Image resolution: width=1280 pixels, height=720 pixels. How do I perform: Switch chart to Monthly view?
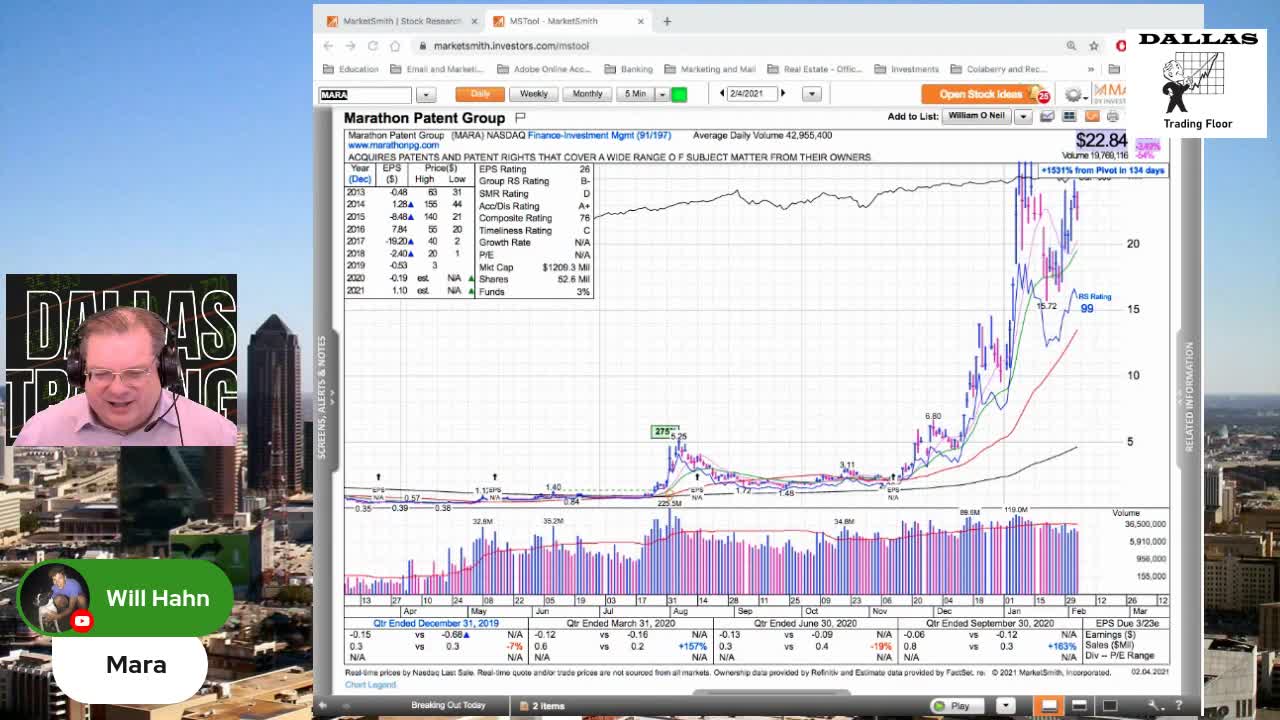587,94
